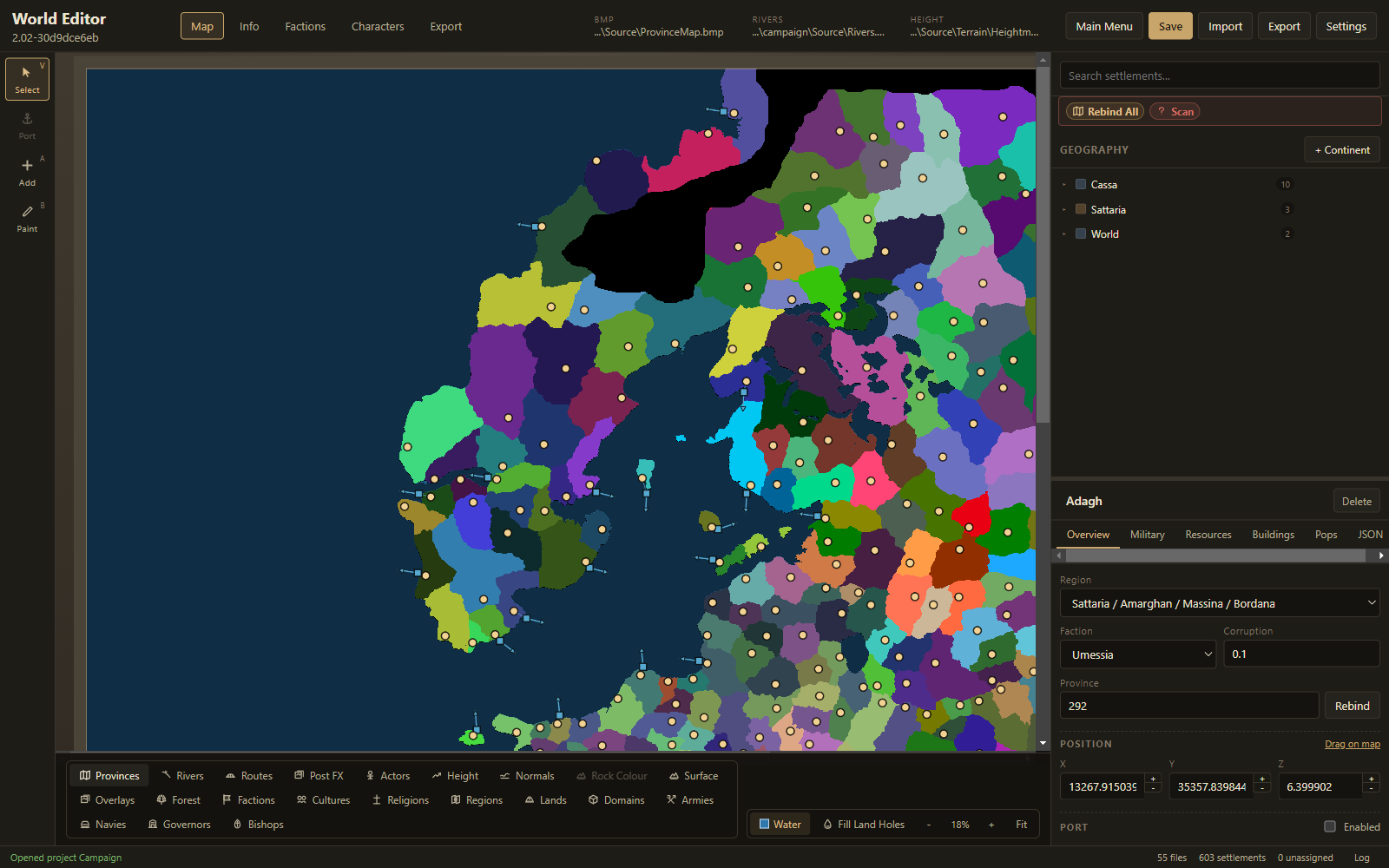Zoom in with the plus button
This screenshot has height=868, width=1389.
991,825
